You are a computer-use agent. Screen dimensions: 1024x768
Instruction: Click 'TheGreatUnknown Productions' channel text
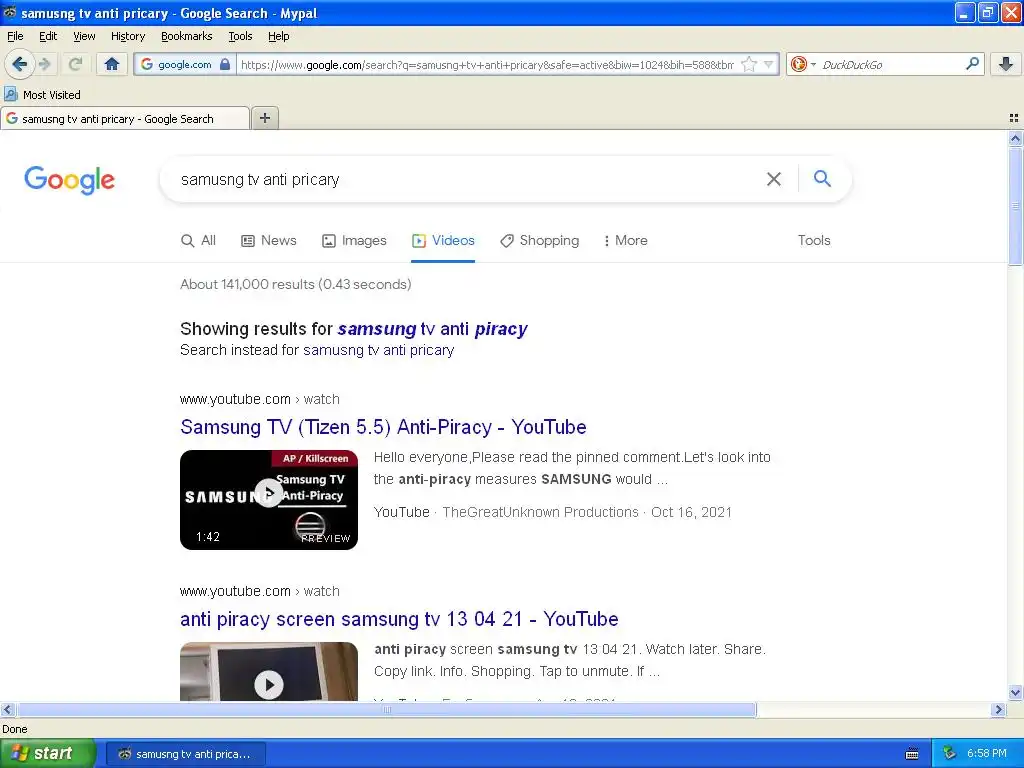point(540,512)
